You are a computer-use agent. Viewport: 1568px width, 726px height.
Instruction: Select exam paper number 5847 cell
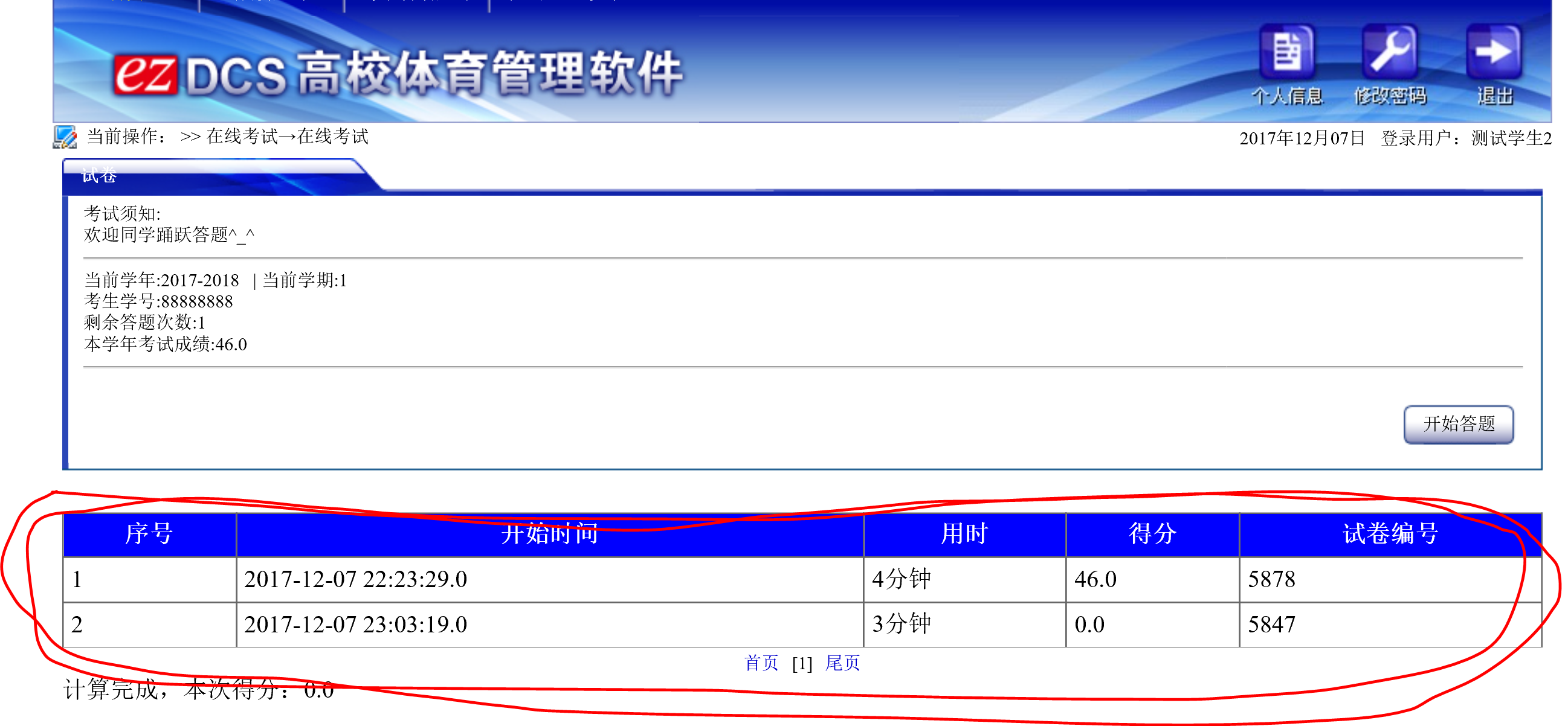[x=1271, y=625]
